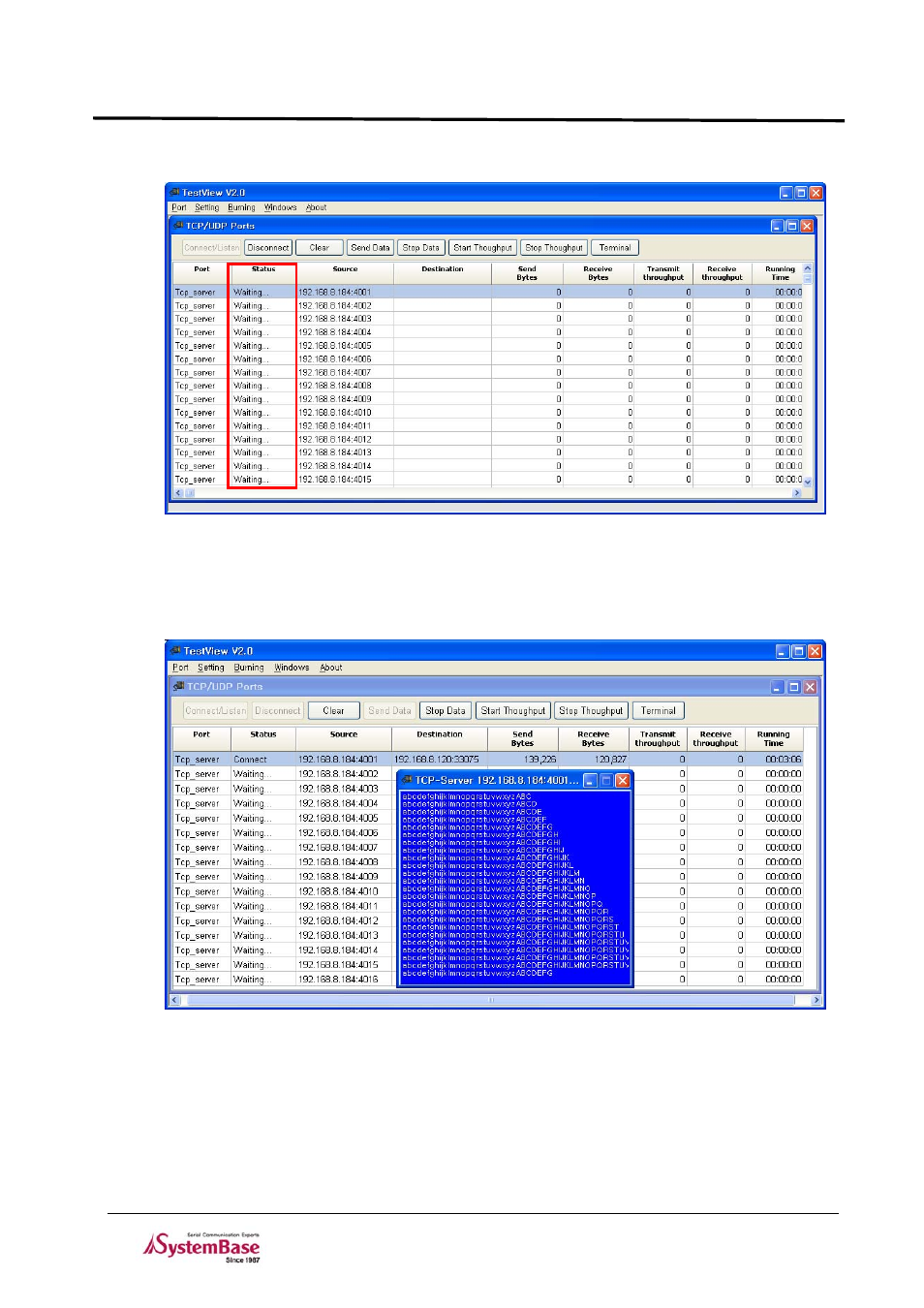
Task: Click the Clear button in the lower window
Action: point(333,711)
